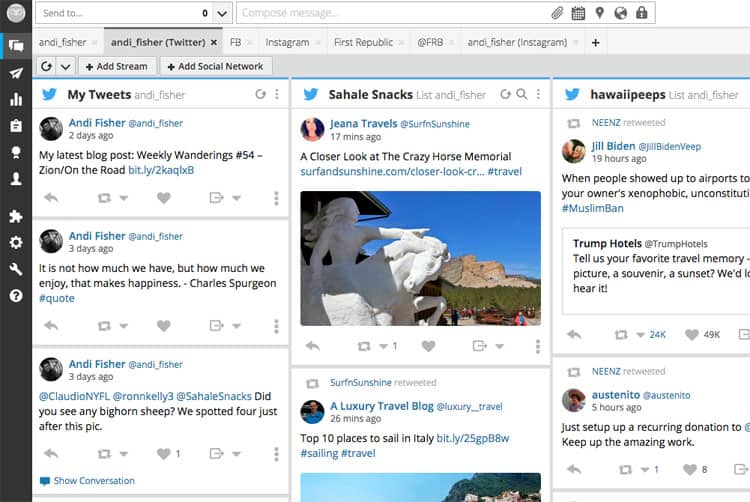Expand retweet options on Weekly Wanderings tweet
Screen dimensions: 750x502
pyautogui.click(x=123, y=198)
